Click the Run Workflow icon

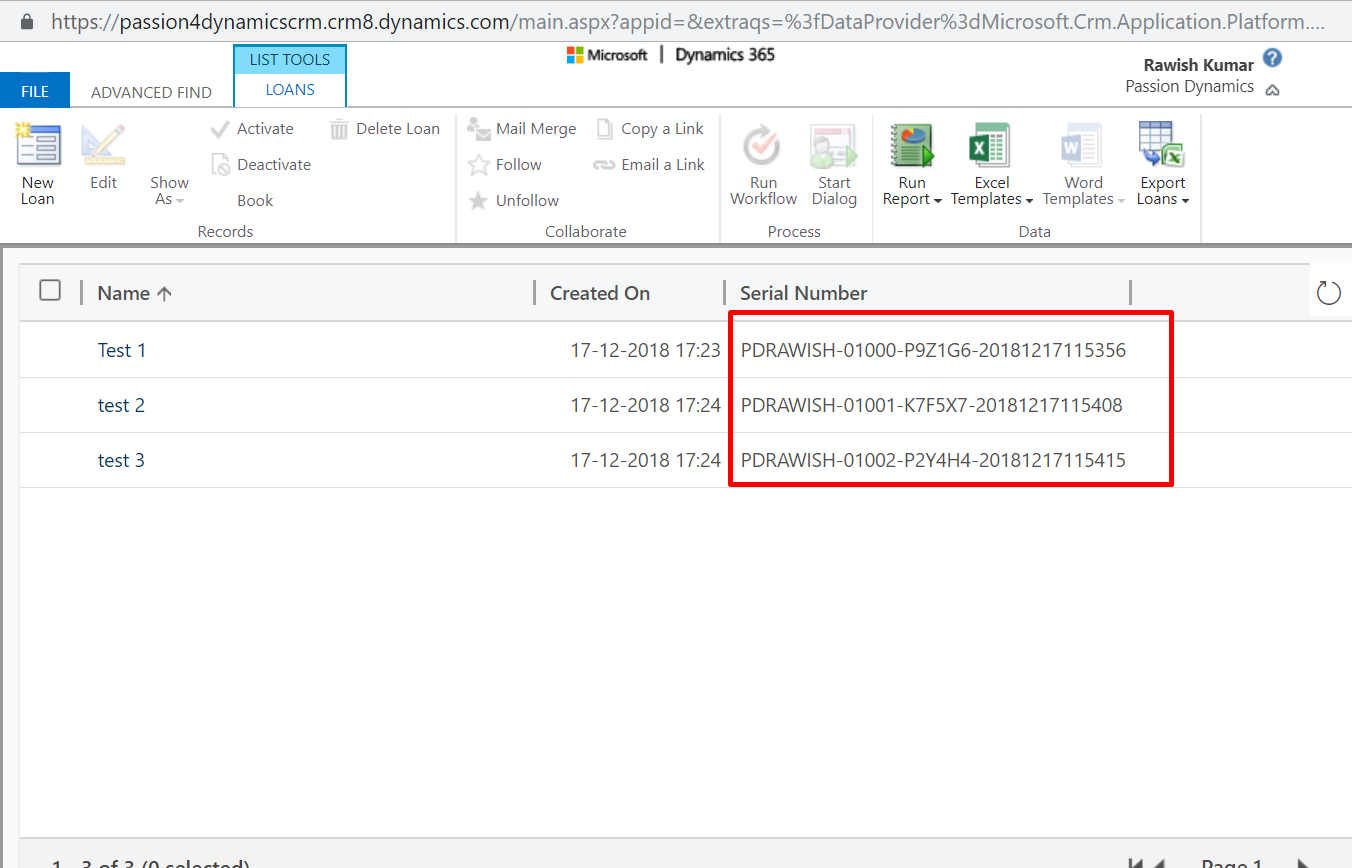[x=763, y=146]
